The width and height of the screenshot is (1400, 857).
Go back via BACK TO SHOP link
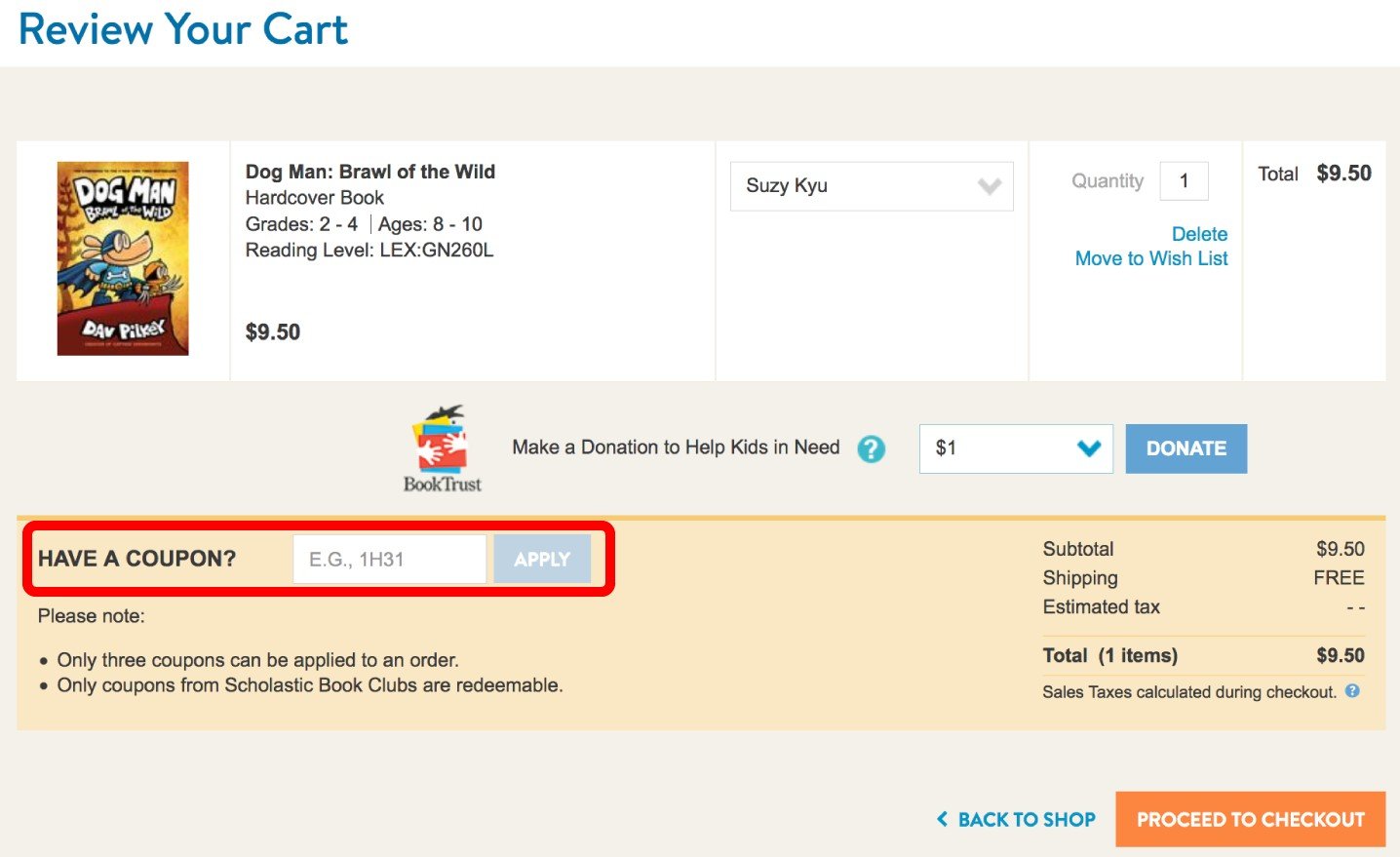coord(1026,820)
